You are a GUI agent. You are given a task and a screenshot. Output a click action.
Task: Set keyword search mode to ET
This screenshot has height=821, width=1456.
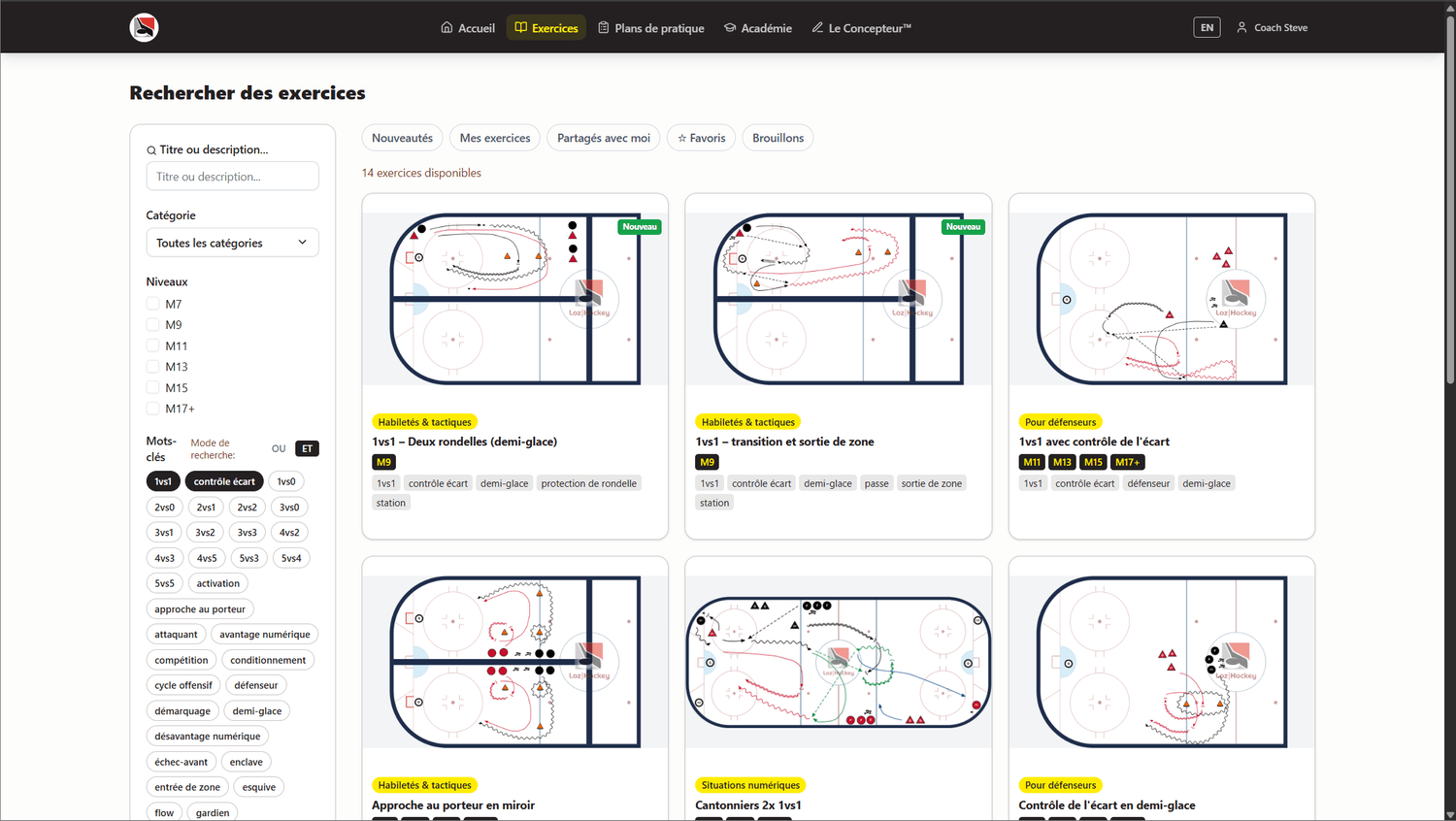307,448
